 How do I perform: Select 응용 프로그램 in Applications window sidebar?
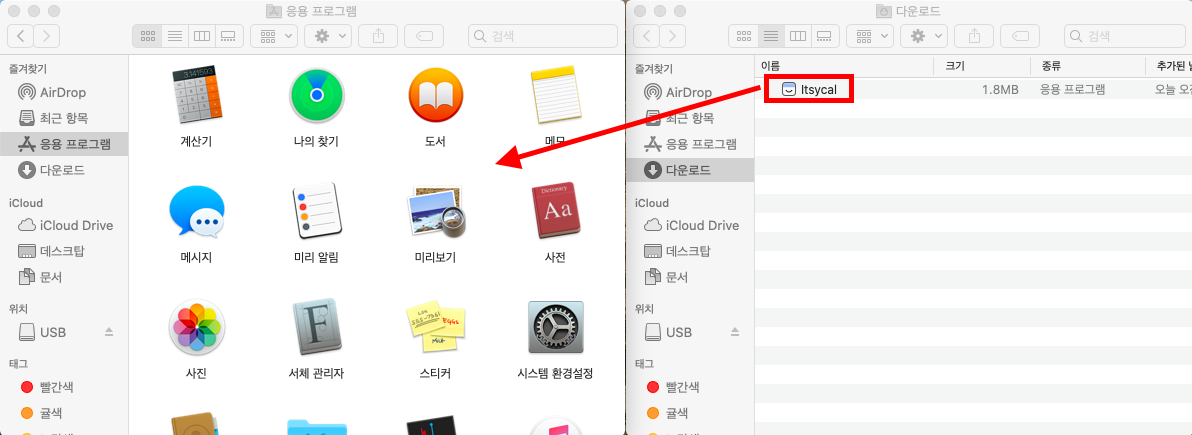pyautogui.click(x=64, y=144)
